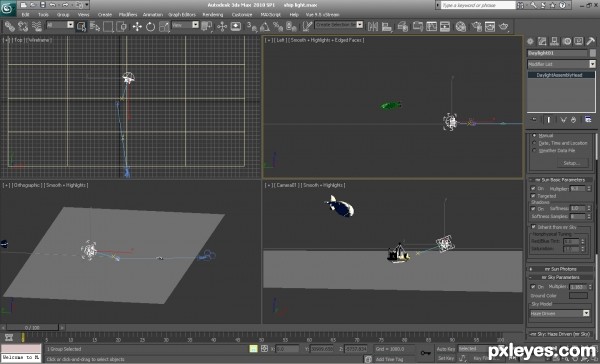Viewport: 600px width, 364px height.
Task: Activate Select and Move tool
Action: 137,26
